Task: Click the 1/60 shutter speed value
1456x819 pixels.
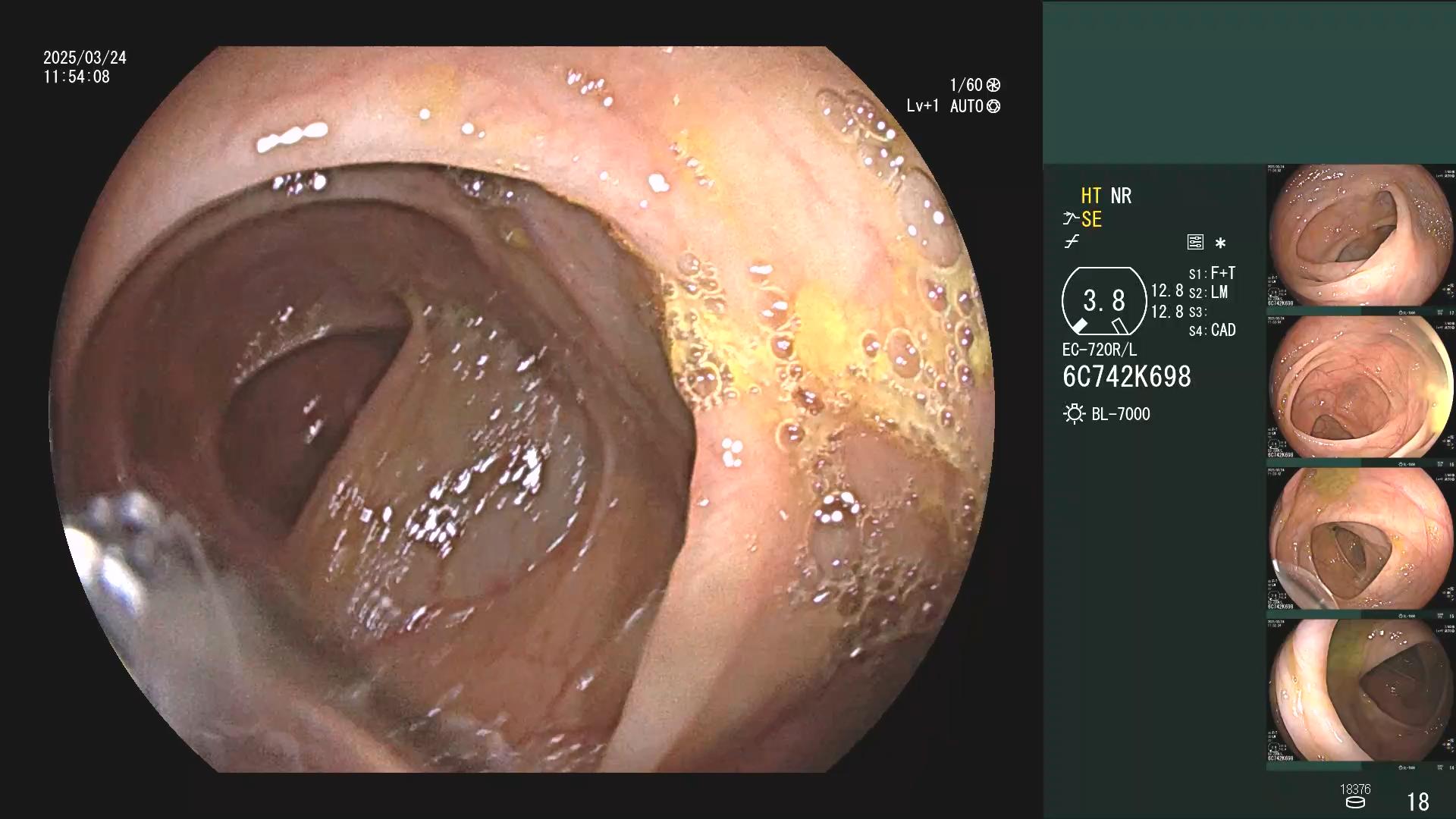Action: pos(966,85)
